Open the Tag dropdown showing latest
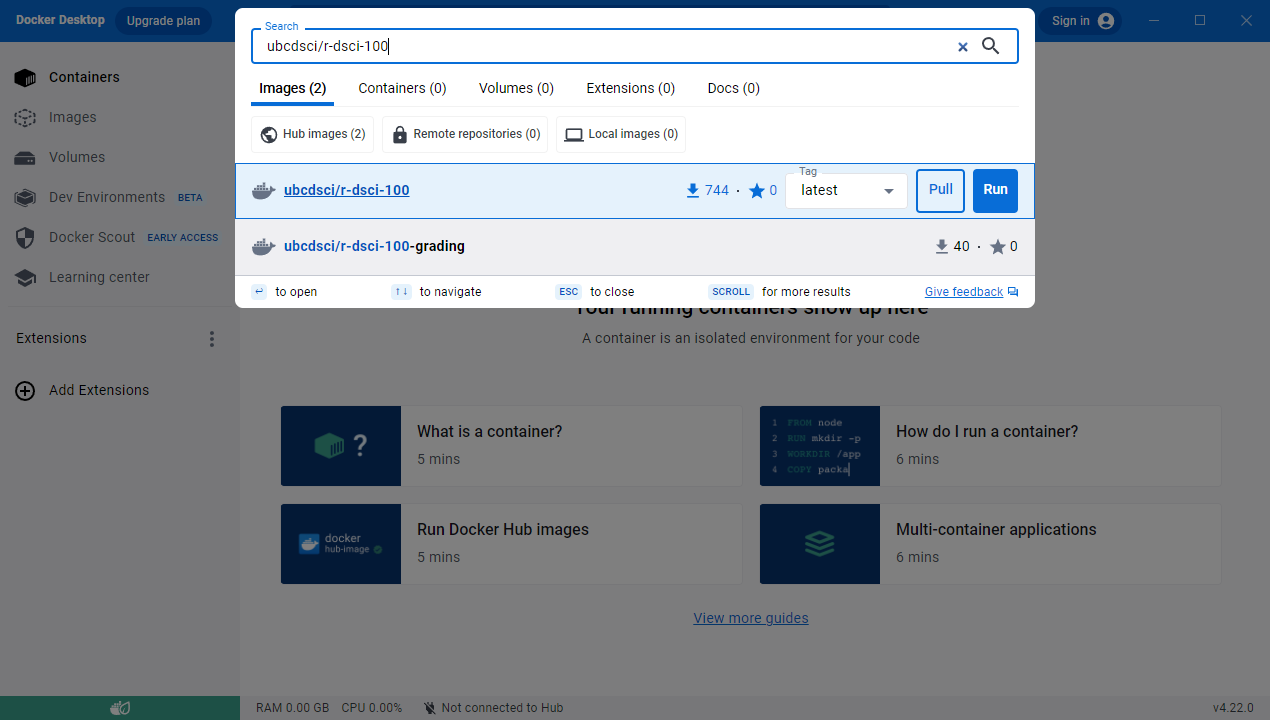Screen dimensions: 1270x720 846,191
